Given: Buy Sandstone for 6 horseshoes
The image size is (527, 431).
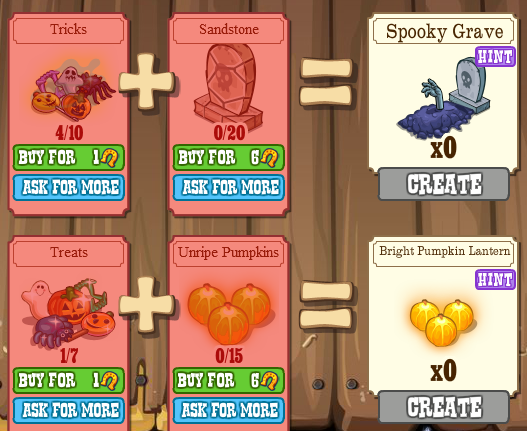Looking at the screenshot, I should point(229,157).
